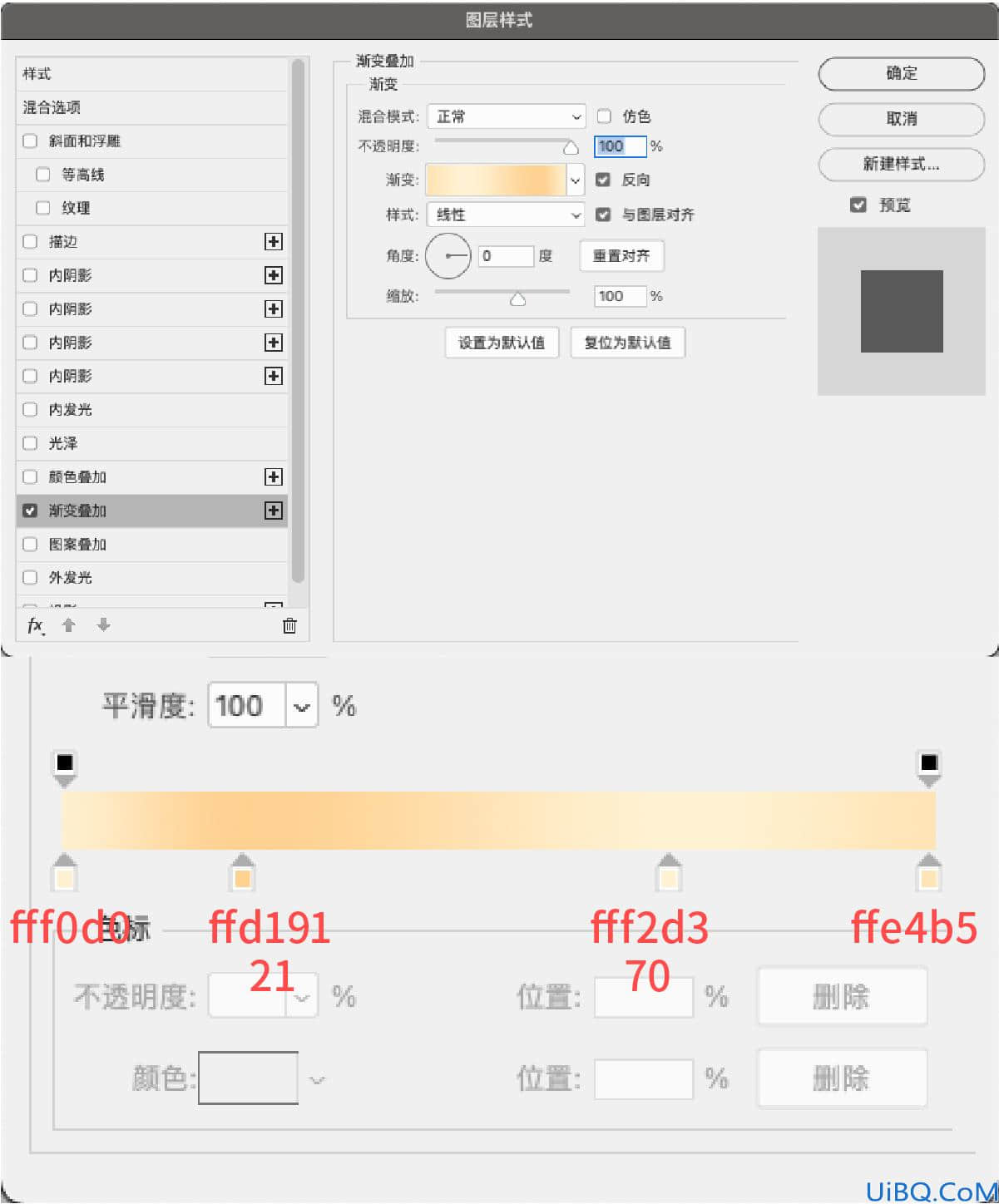Enable the 纹理 checkbox
The height and width of the screenshot is (1204, 999).
(x=43, y=208)
